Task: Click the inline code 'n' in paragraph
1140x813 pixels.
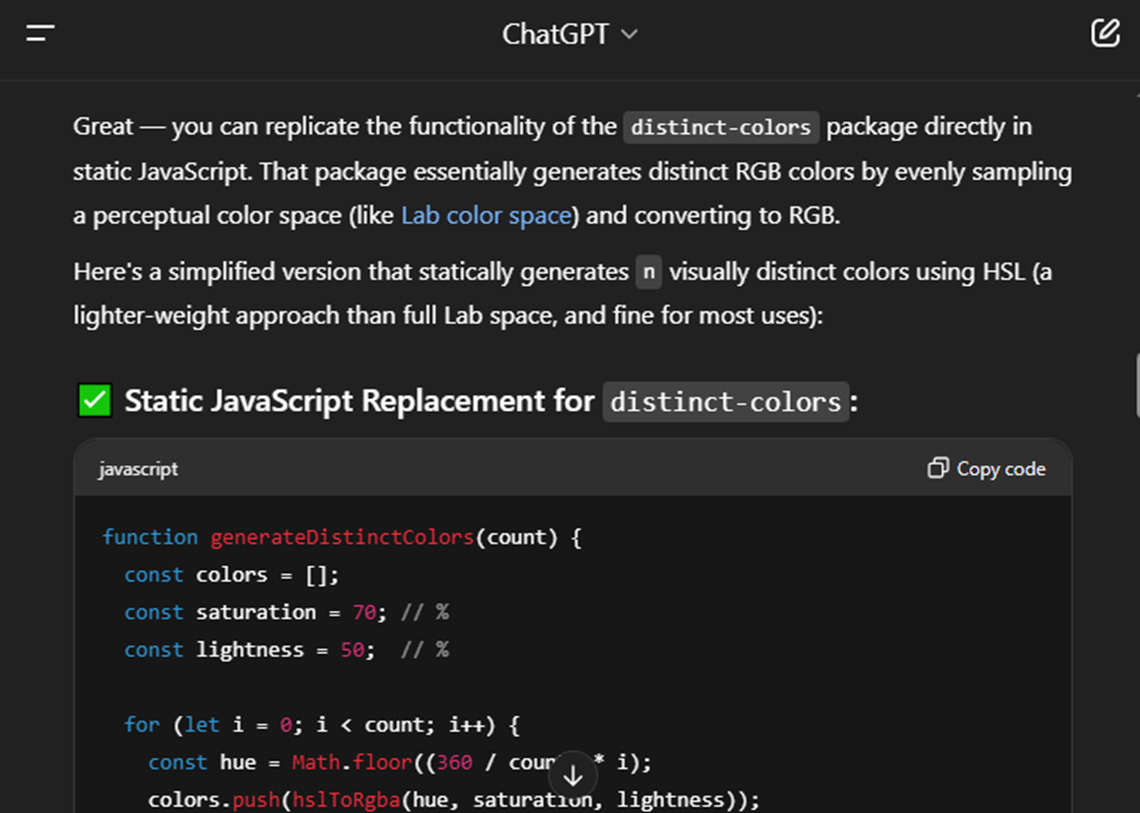Action: coord(649,272)
